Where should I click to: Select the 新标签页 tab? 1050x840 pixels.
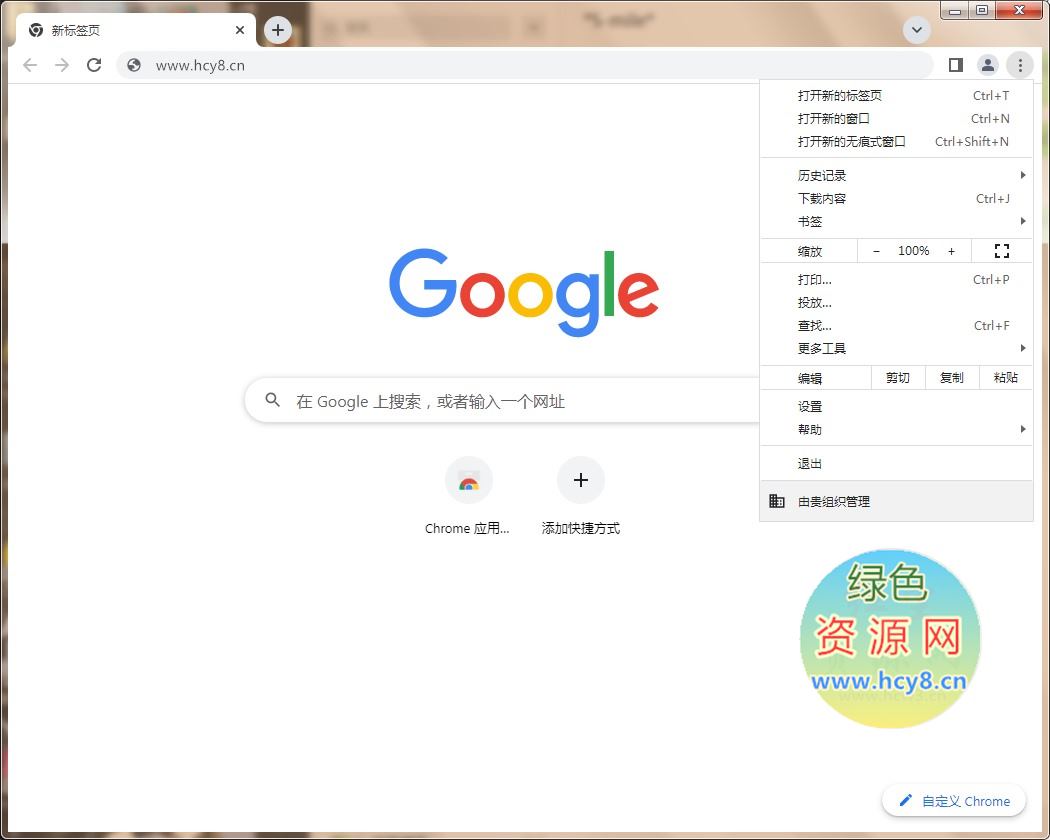click(x=135, y=30)
